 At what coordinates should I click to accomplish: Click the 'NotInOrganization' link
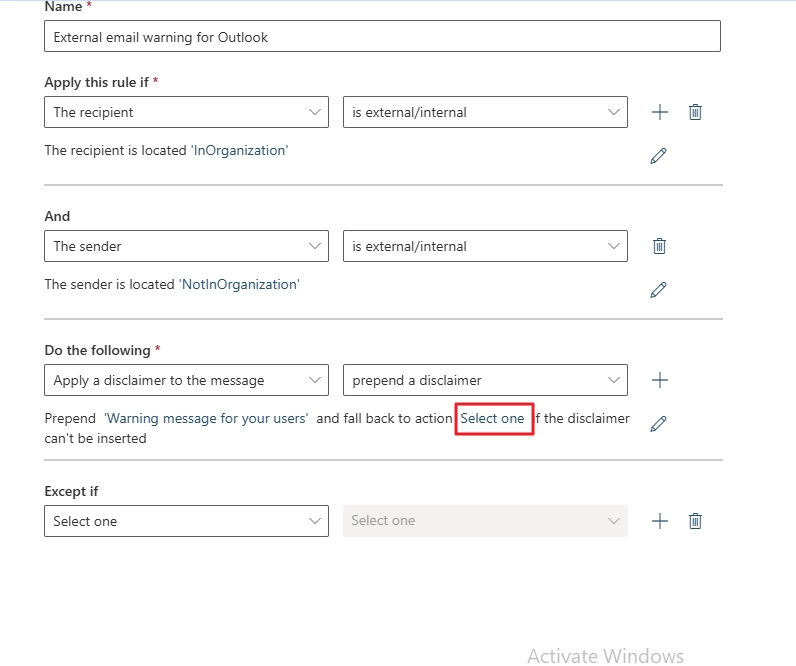click(239, 284)
